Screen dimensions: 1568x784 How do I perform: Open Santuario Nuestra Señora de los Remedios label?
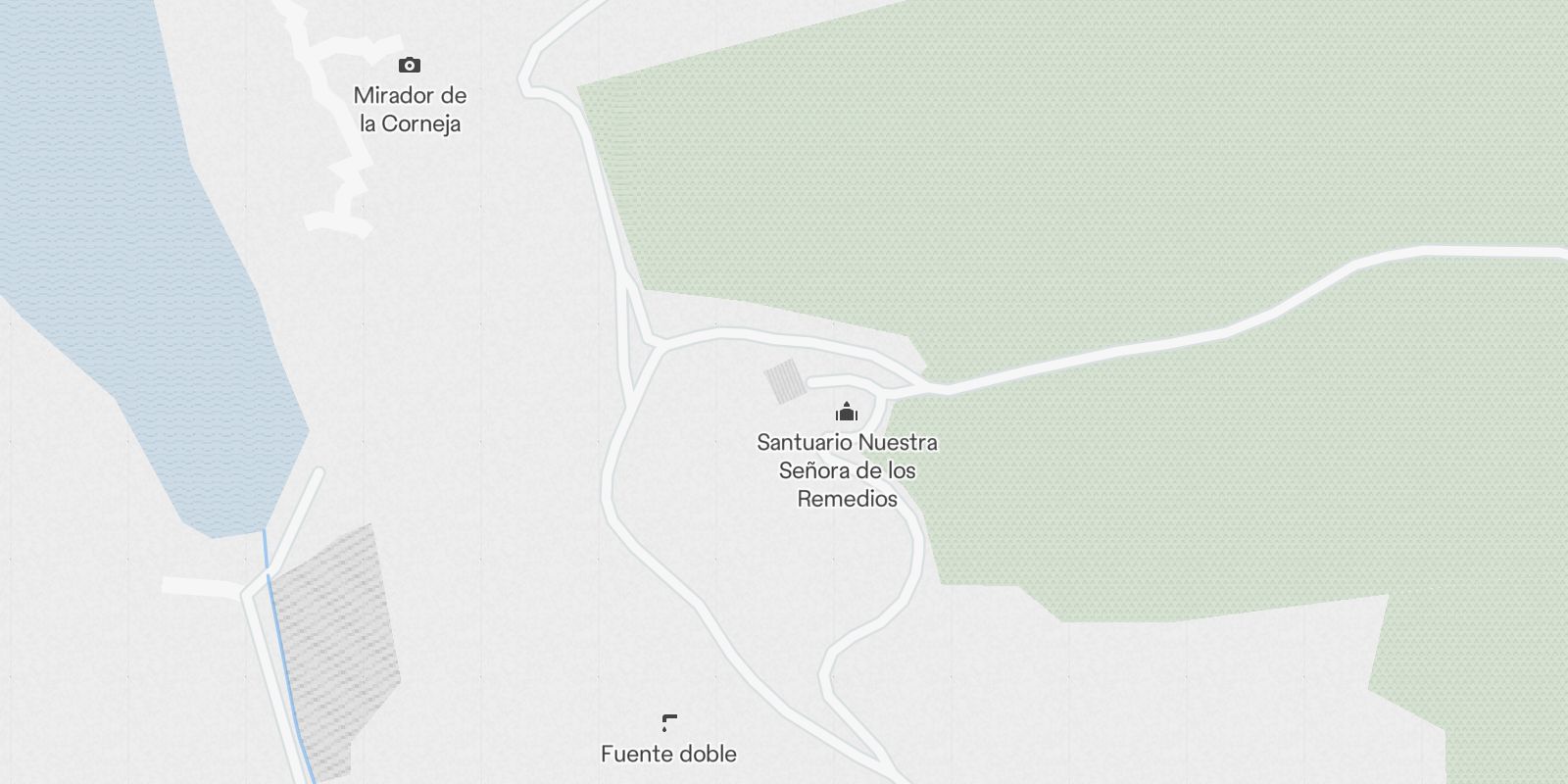click(847, 470)
